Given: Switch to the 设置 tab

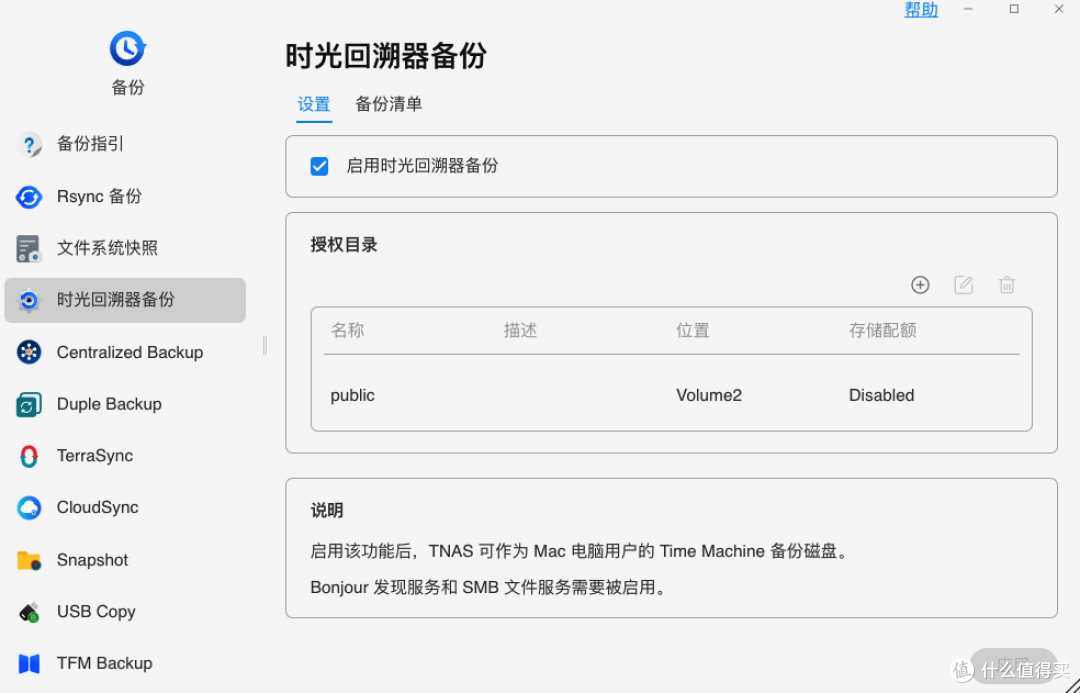Looking at the screenshot, I should pyautogui.click(x=314, y=104).
